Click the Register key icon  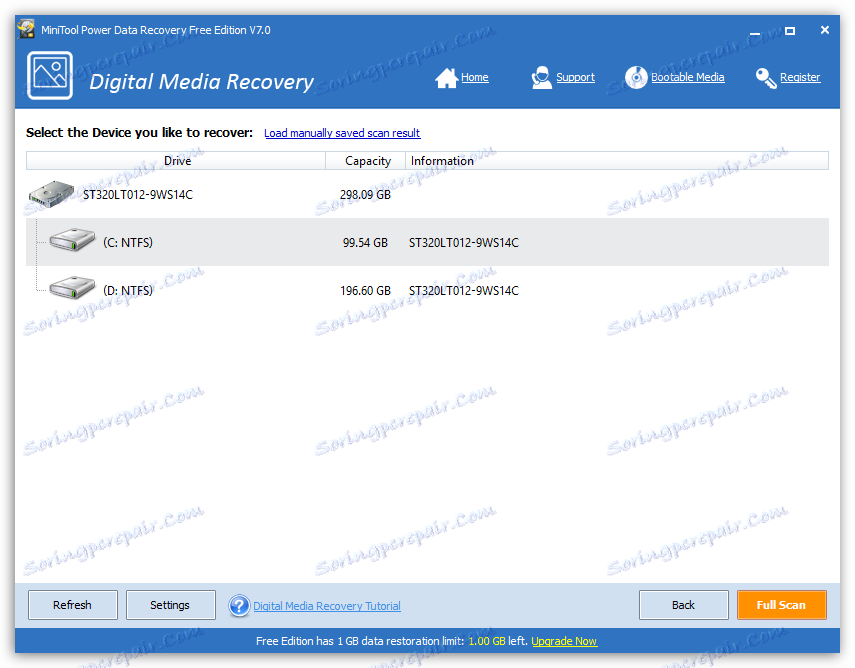tap(766, 78)
